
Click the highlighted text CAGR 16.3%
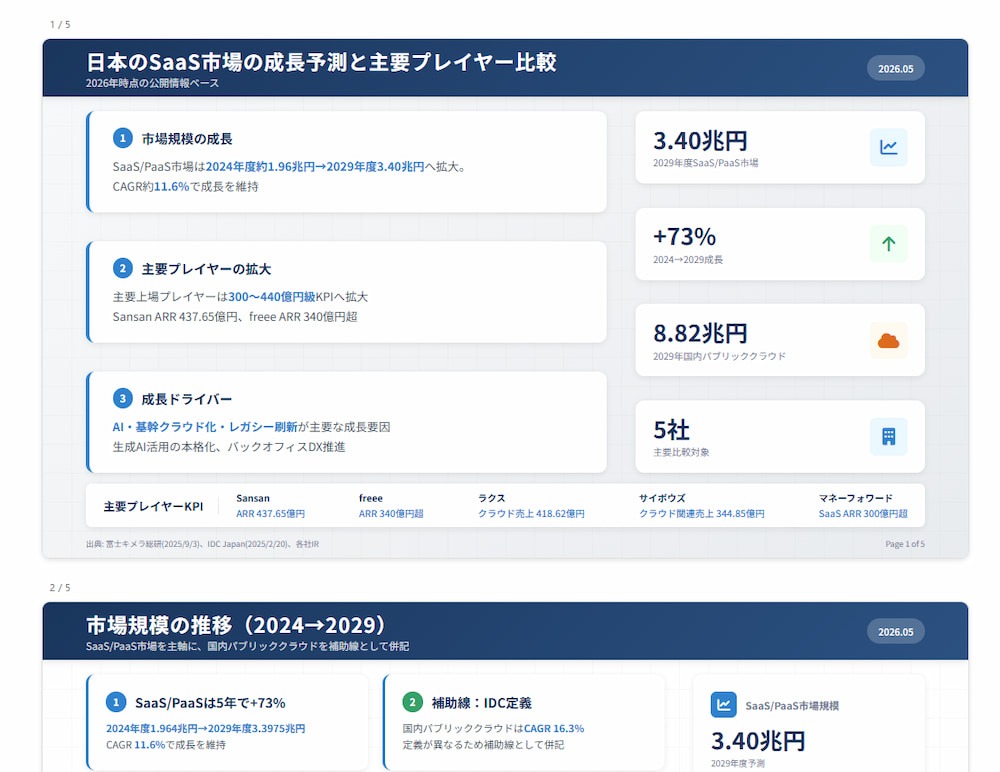(554, 729)
